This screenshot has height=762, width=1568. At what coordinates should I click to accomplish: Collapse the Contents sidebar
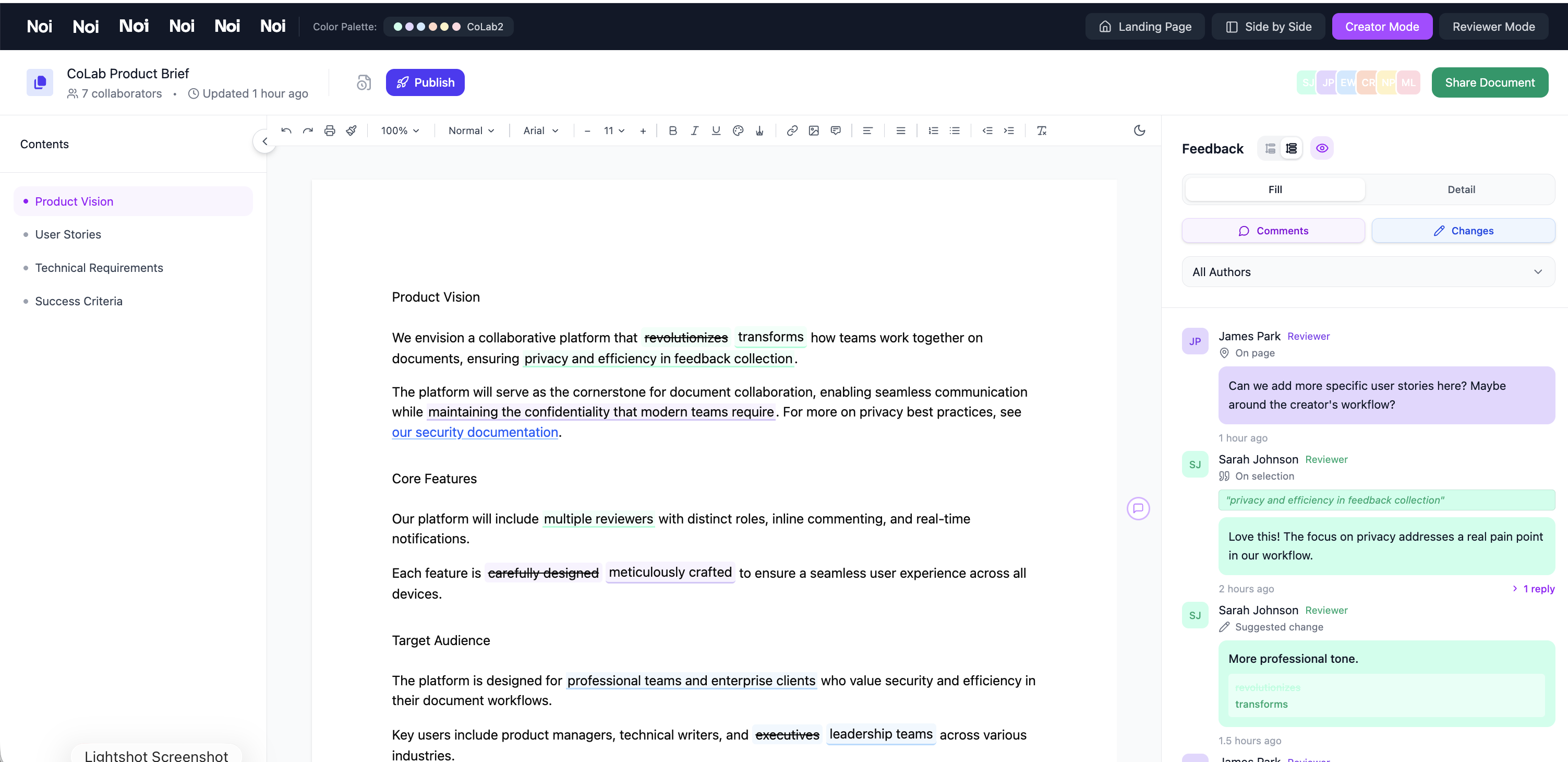265,141
